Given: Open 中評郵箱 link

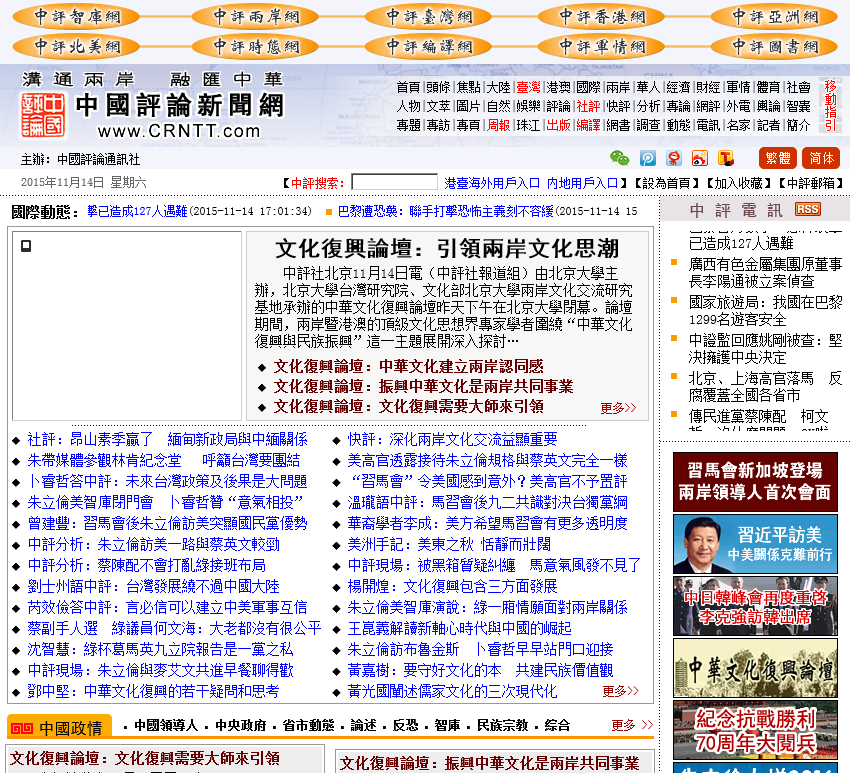Looking at the screenshot, I should 810,183.
